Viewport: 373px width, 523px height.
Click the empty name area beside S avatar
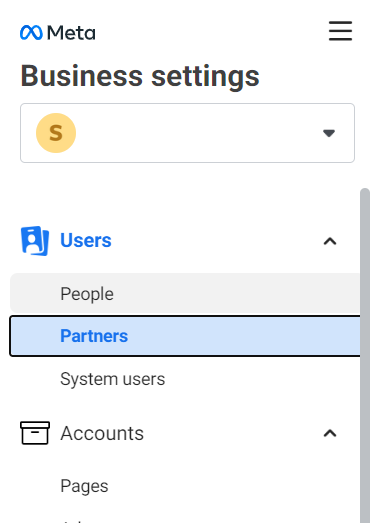pos(199,133)
